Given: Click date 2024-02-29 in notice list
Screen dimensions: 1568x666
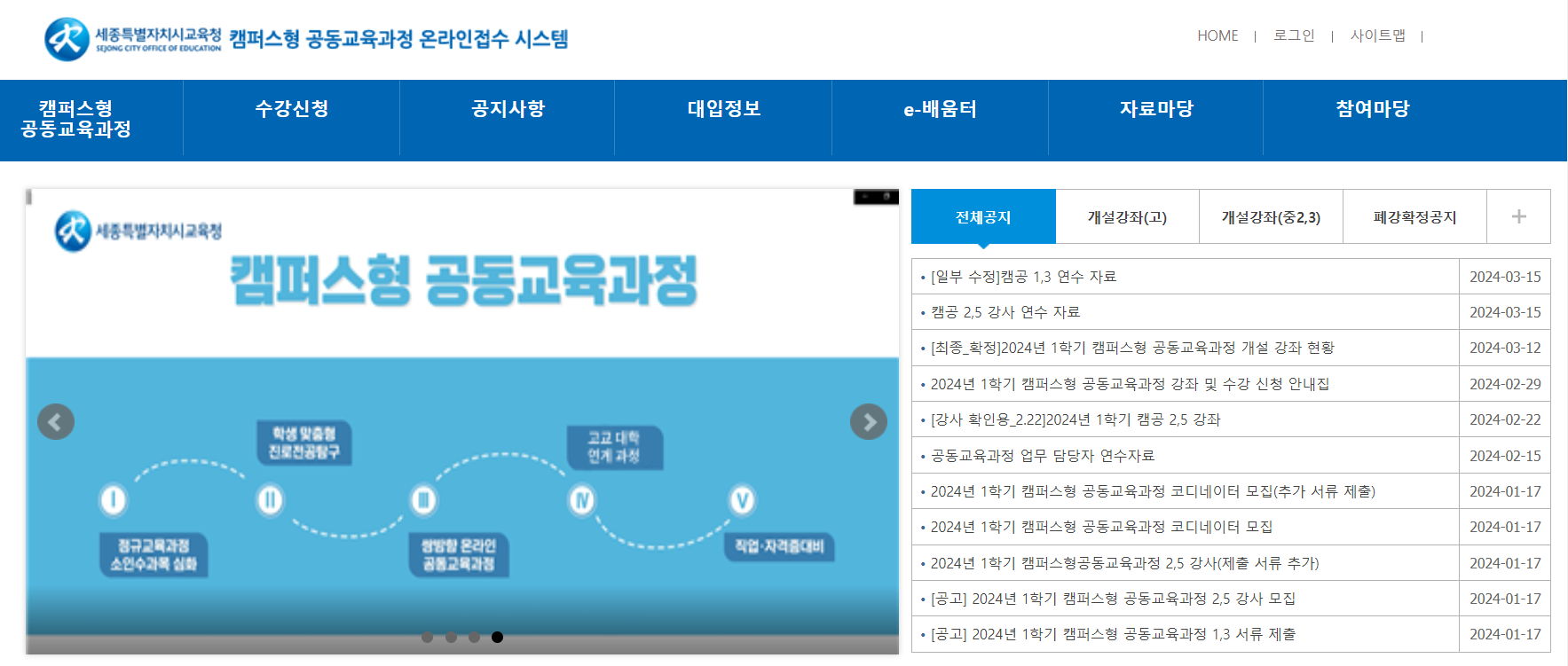Looking at the screenshot, I should coord(1505,384).
